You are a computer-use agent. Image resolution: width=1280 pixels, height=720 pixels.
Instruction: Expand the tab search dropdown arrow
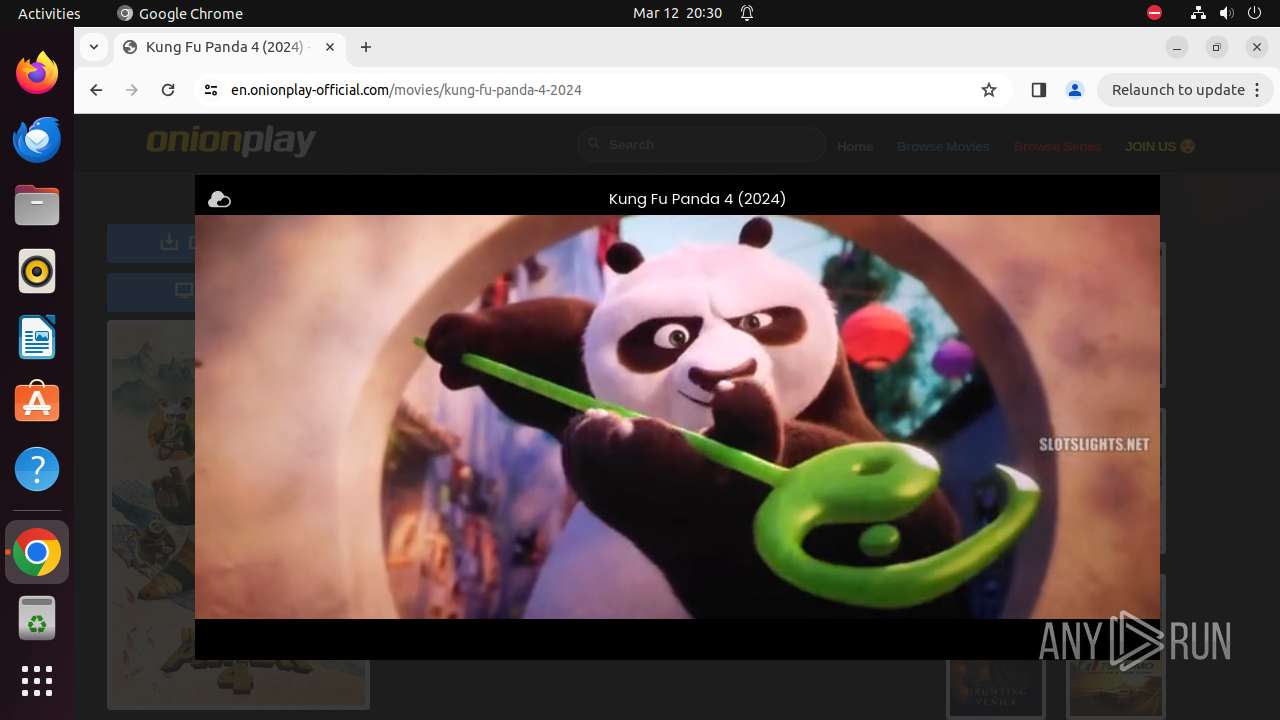pyautogui.click(x=93, y=47)
